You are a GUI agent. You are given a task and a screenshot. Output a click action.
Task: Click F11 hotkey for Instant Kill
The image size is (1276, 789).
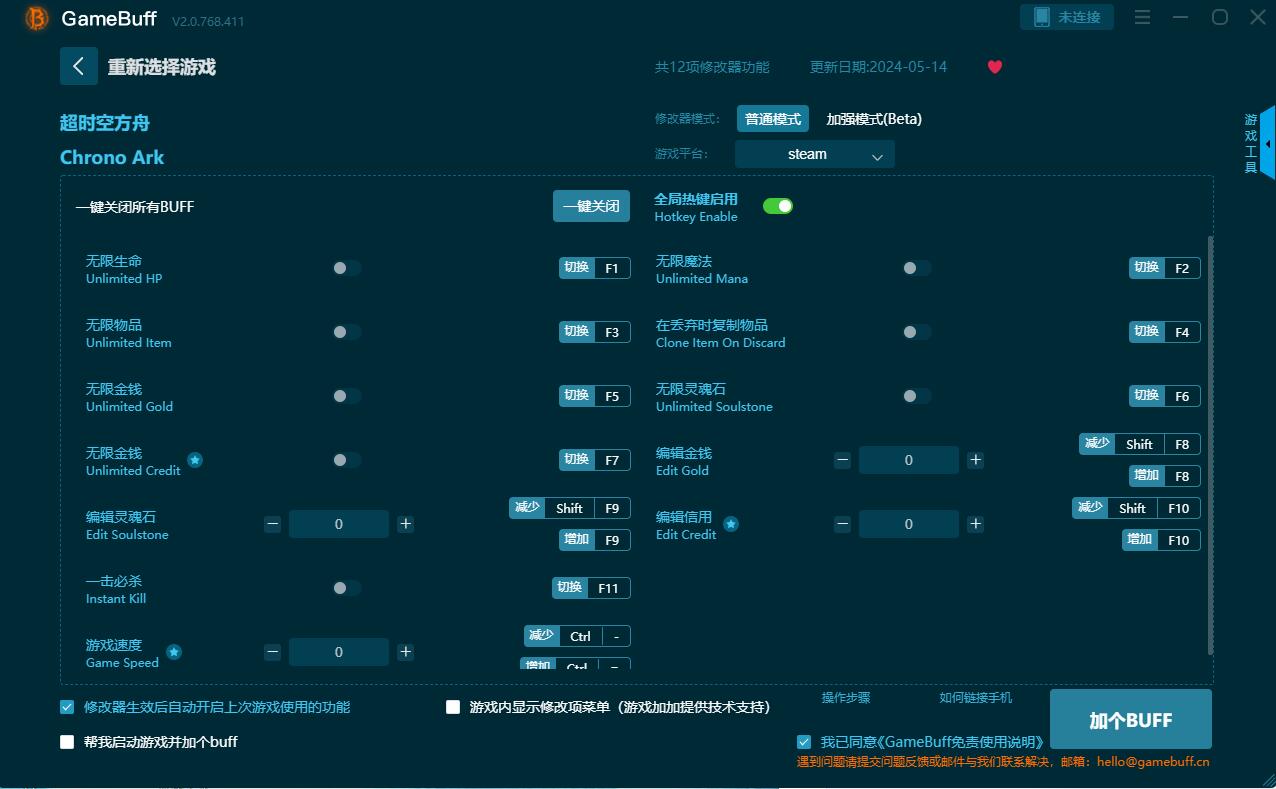tap(591, 588)
